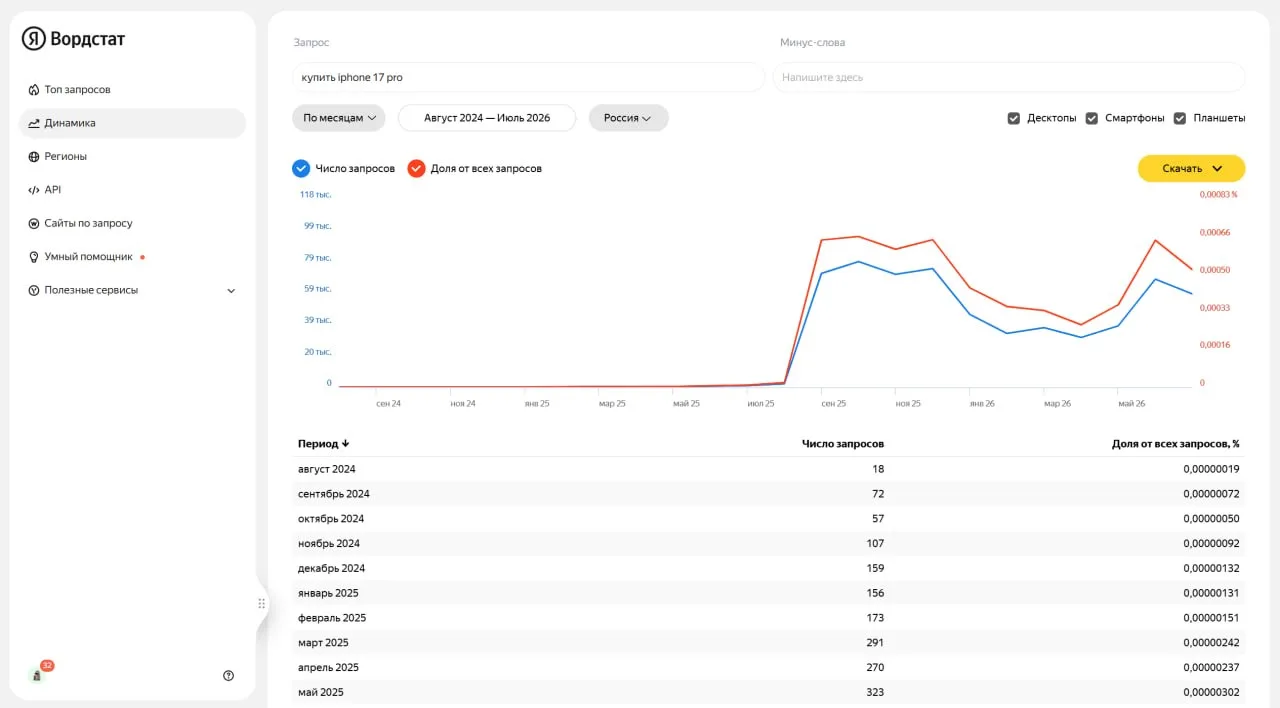
Task: Select the февраль 2025 row
Action: 769,618
